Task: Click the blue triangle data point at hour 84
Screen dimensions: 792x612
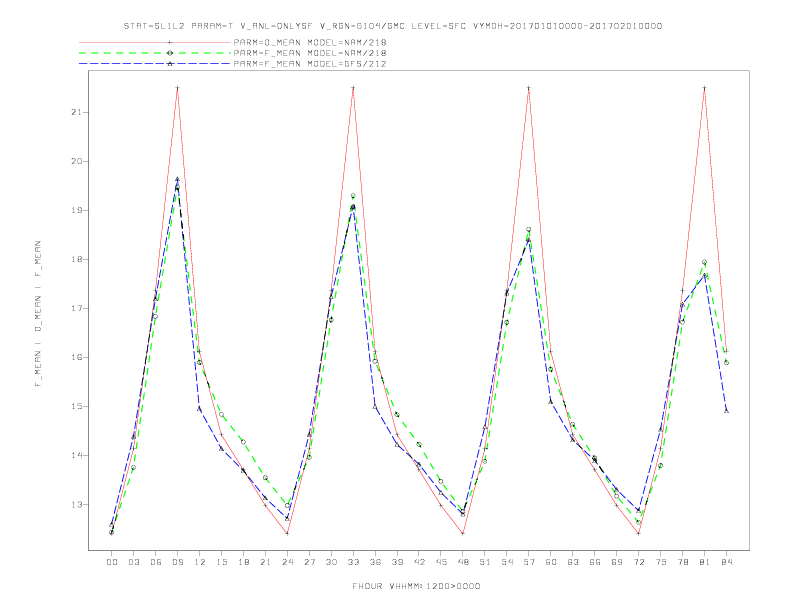Action: (726, 411)
